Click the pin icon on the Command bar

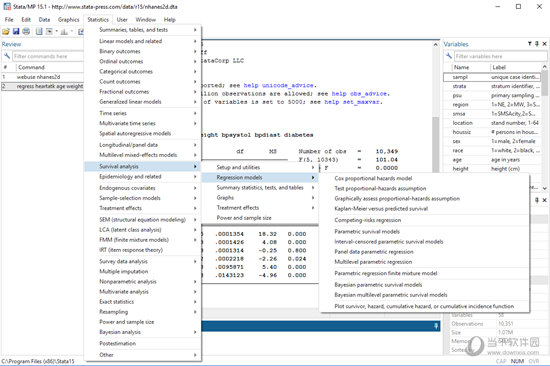(x=436, y=326)
